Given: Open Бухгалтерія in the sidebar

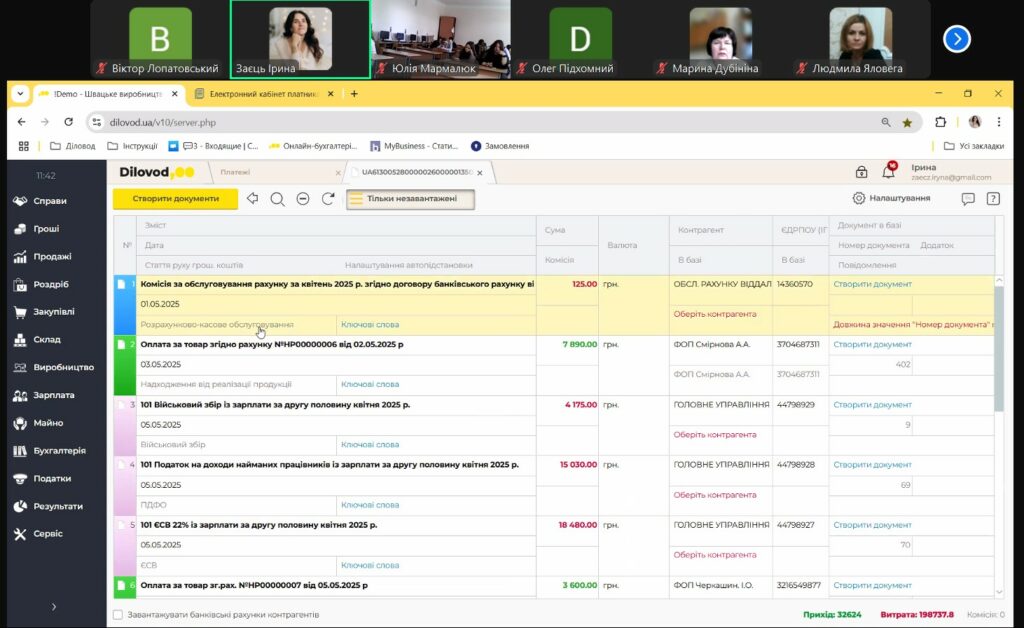Looking at the screenshot, I should 50,450.
